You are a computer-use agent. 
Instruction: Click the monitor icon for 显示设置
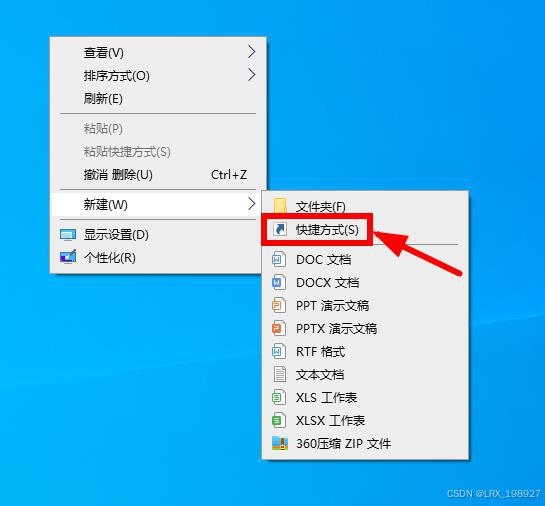[x=68, y=235]
